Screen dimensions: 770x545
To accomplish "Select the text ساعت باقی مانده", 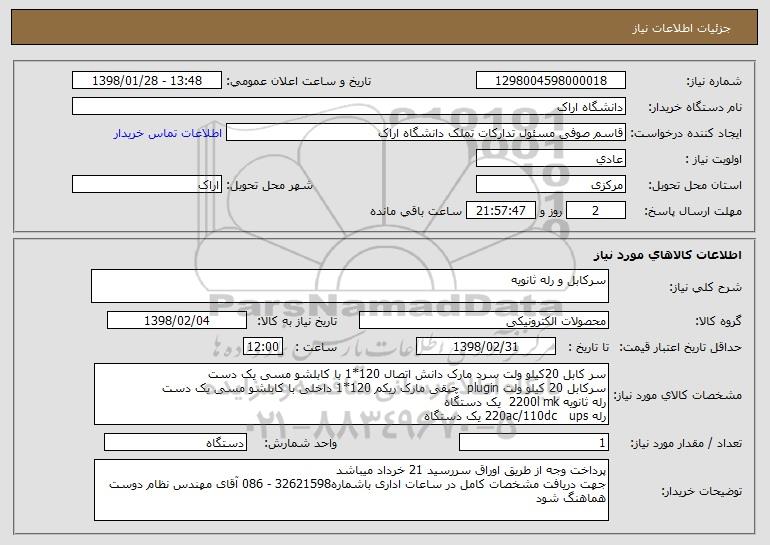I will (415, 211).
